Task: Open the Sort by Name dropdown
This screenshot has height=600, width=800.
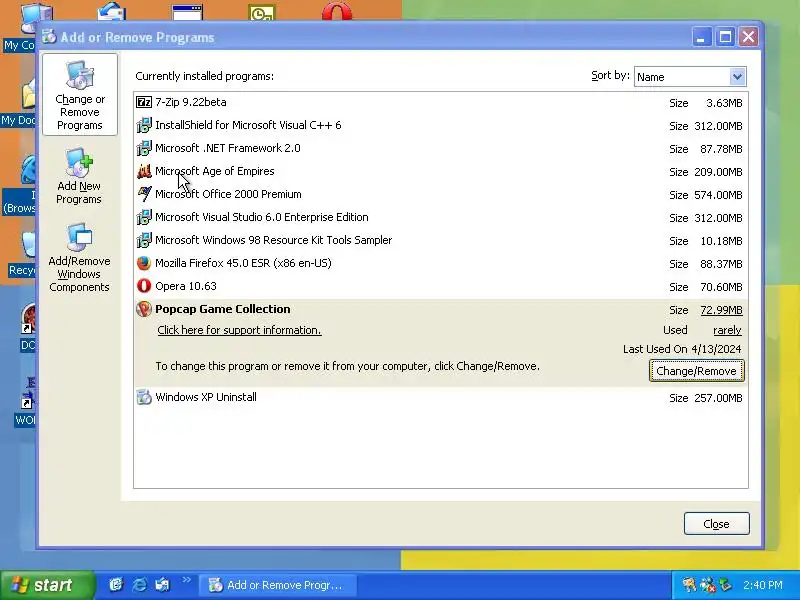Action: coord(737,77)
